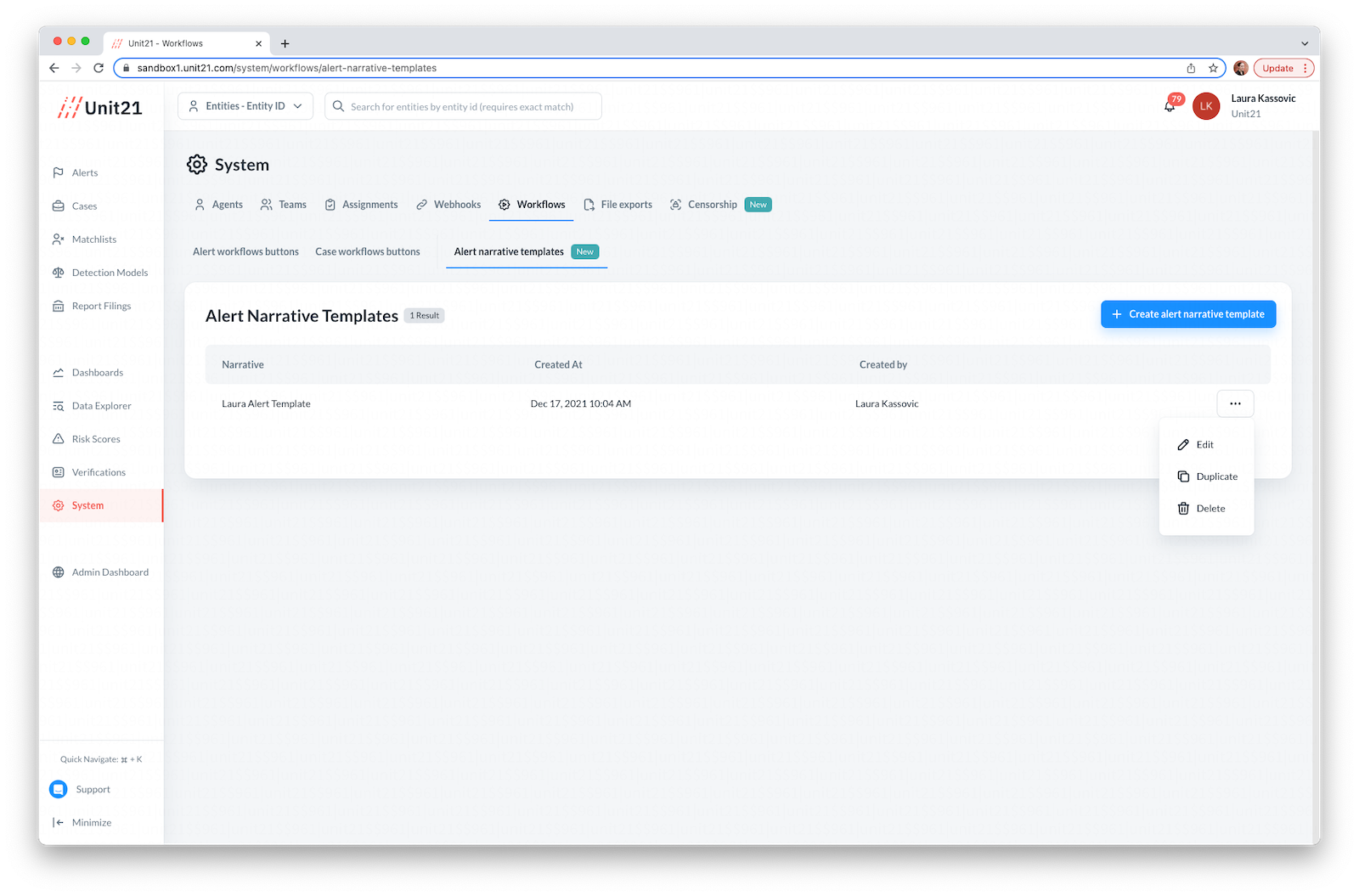Open the LK user avatar menu
1359x896 pixels.
pyautogui.click(x=1206, y=106)
